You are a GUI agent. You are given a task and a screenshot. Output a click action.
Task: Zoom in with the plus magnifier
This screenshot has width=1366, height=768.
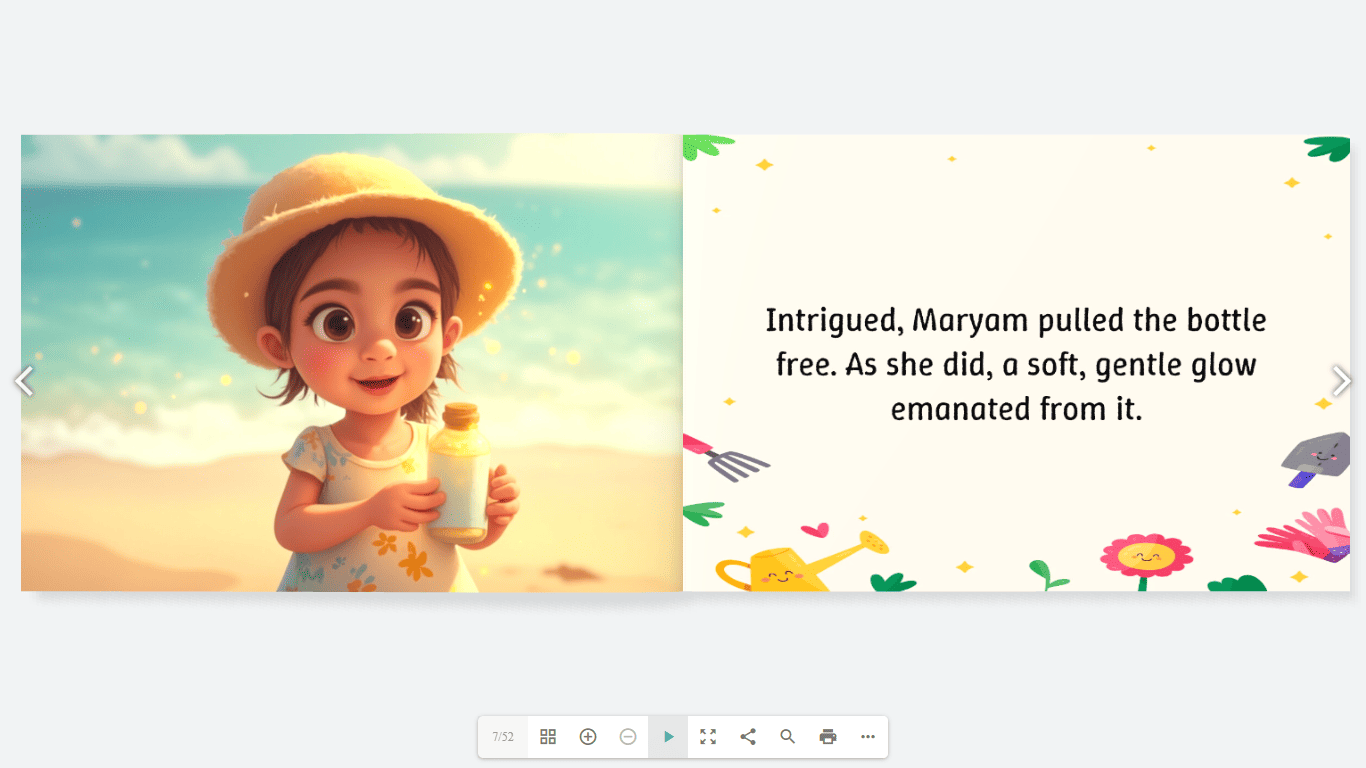(x=588, y=737)
